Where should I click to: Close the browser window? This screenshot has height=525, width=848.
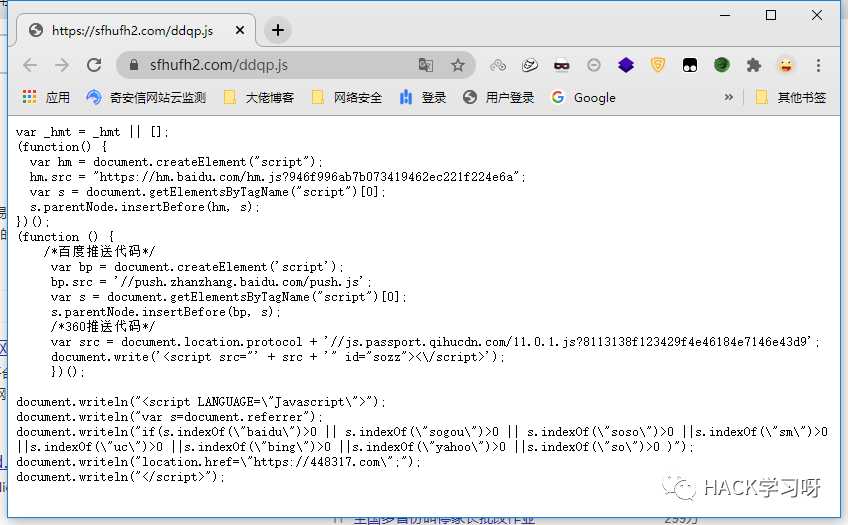[x=817, y=16]
